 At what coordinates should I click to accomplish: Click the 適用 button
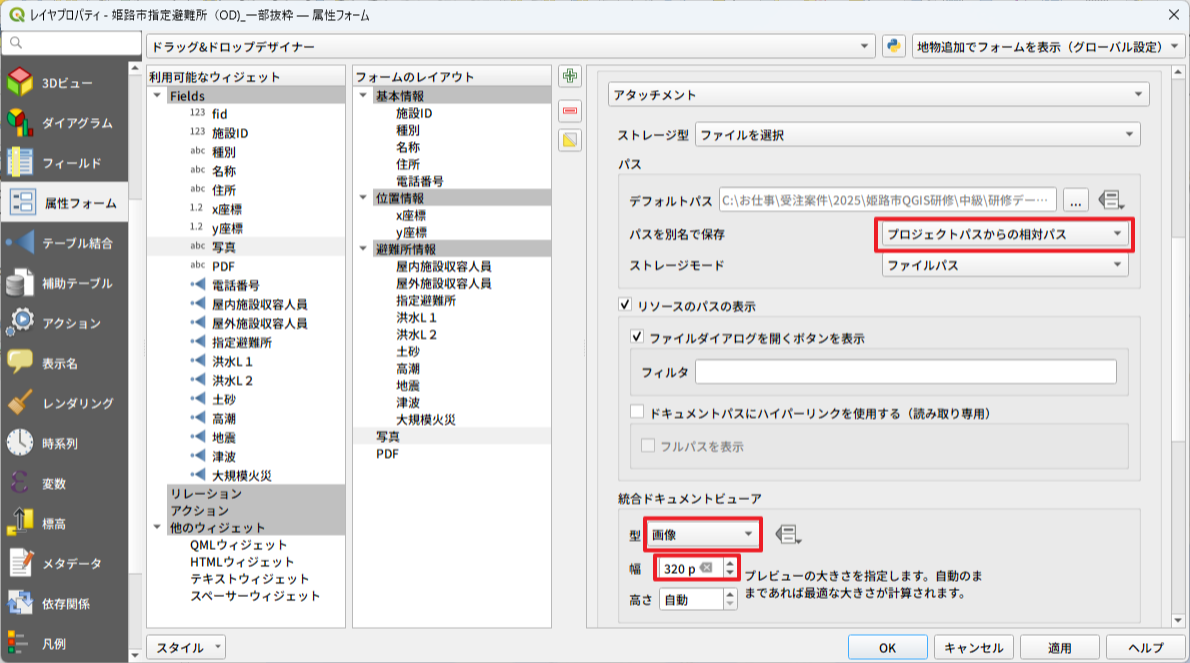1059,647
